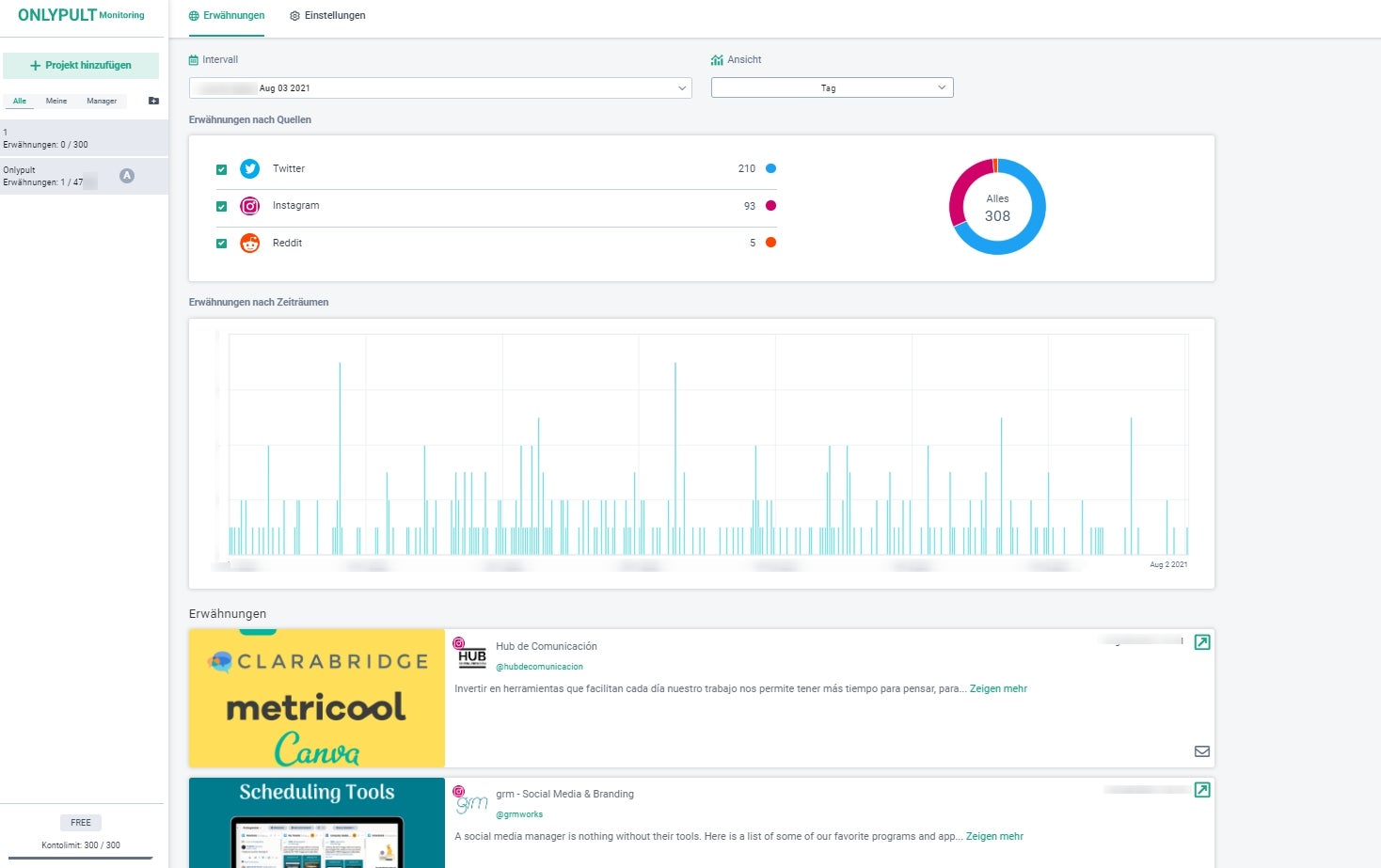Click the Reddit source icon

pos(249,244)
